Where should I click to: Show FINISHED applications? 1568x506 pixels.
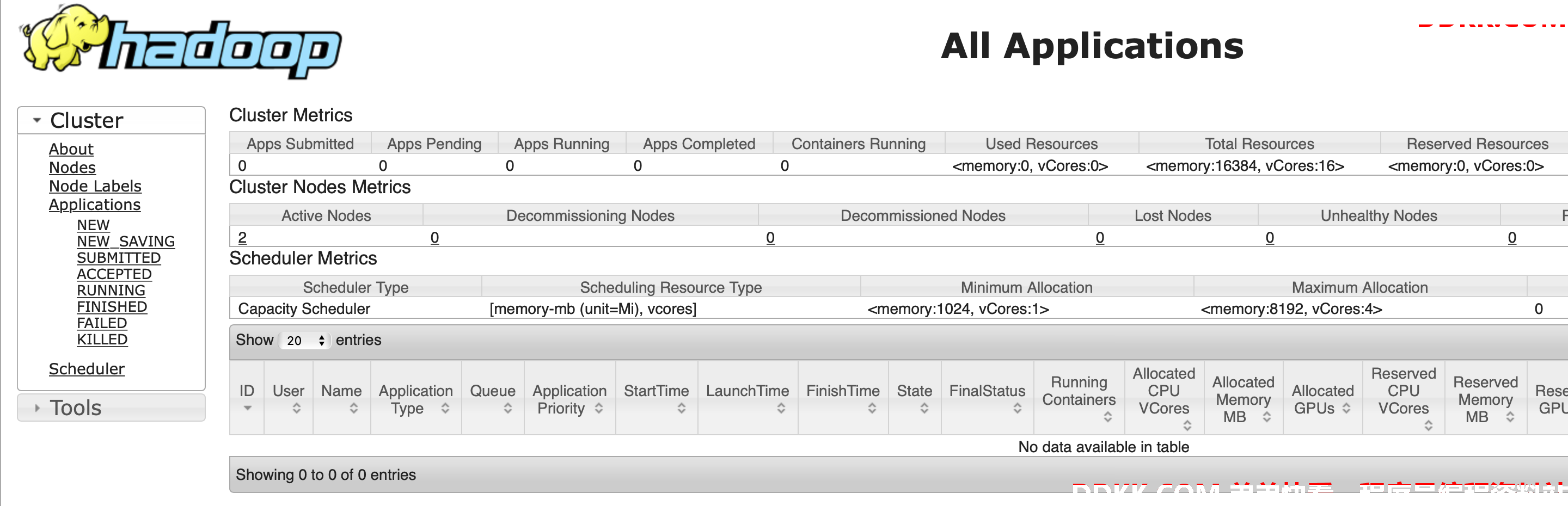click(112, 306)
